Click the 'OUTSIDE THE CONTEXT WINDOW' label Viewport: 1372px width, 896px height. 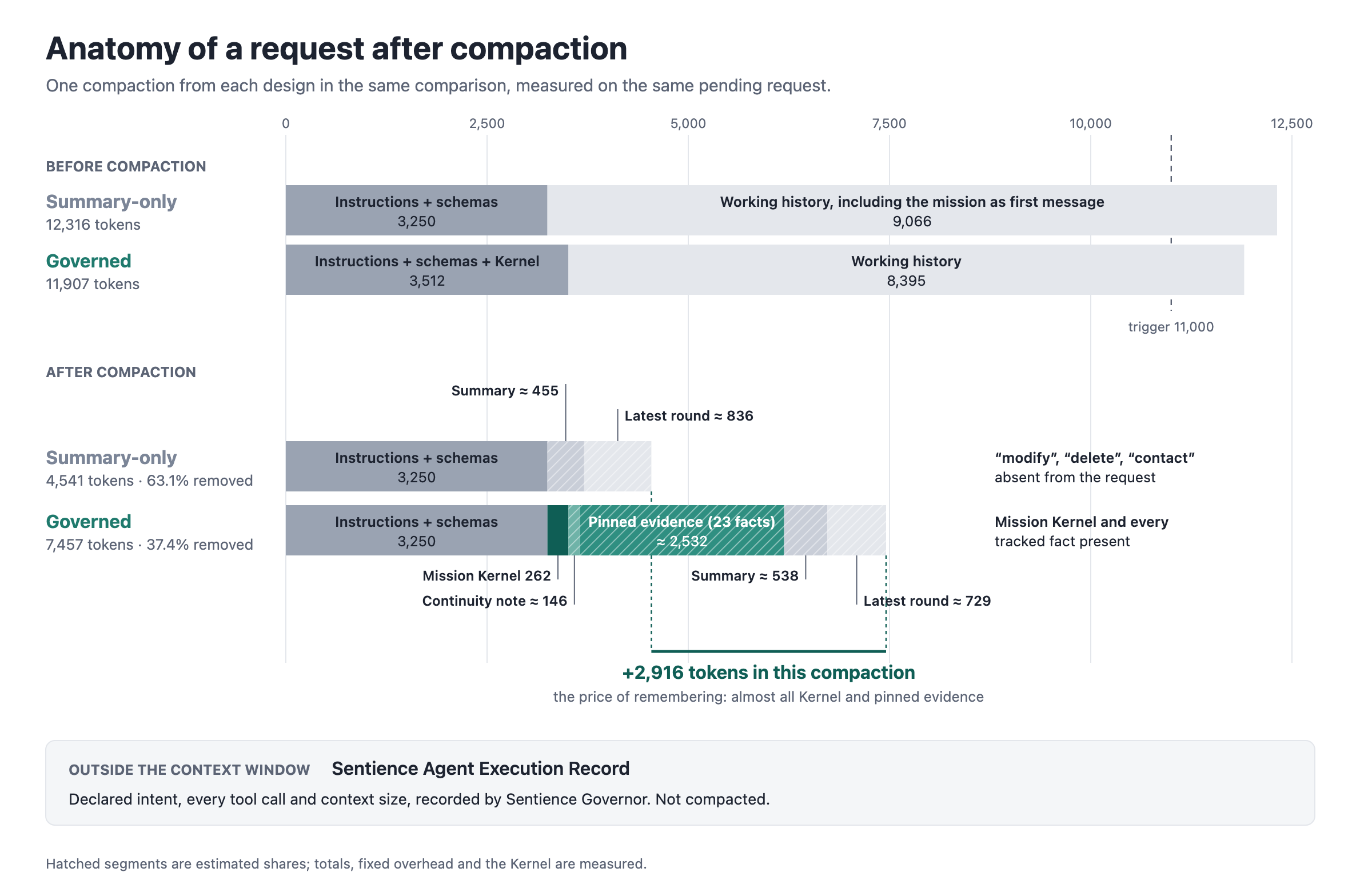(x=189, y=770)
